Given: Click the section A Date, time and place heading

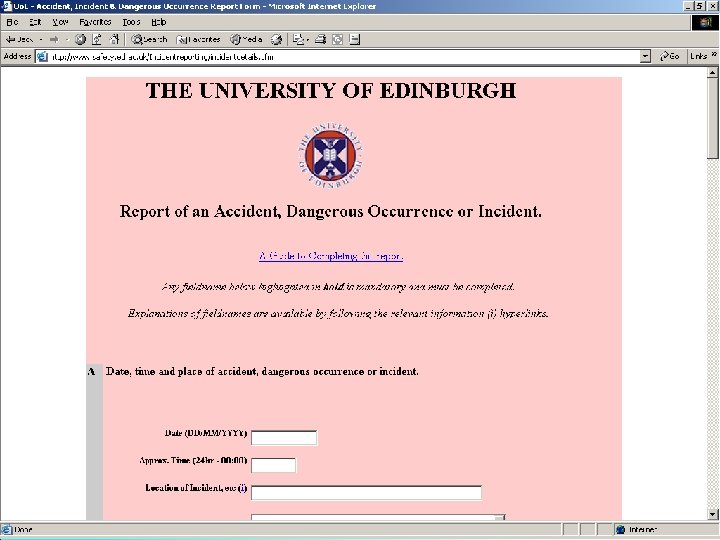Looking at the screenshot, I should click(x=262, y=371).
